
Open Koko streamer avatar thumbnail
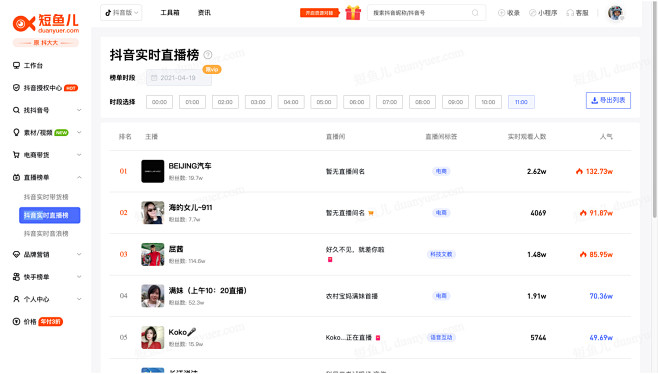pos(153,337)
